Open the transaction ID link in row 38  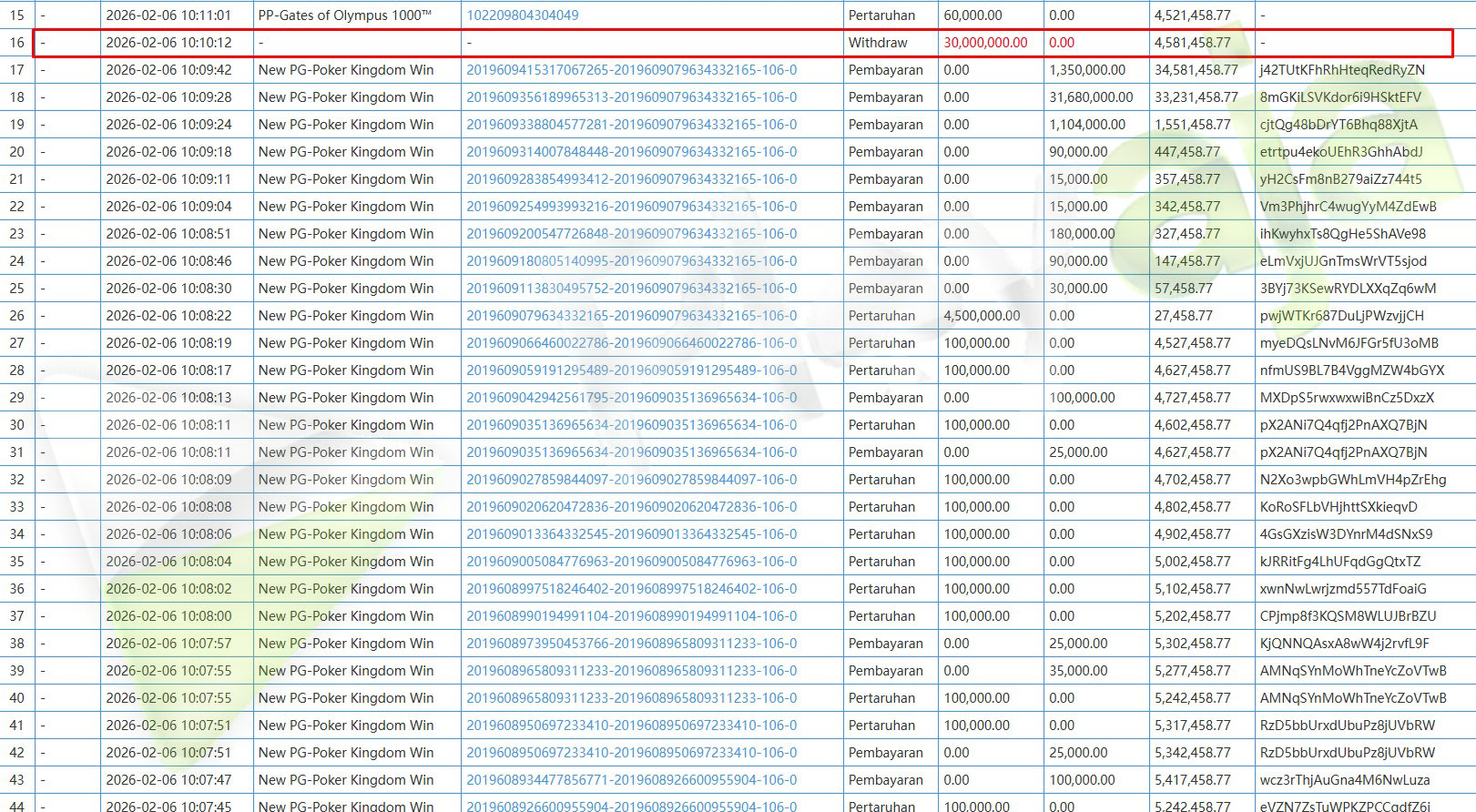pos(631,644)
